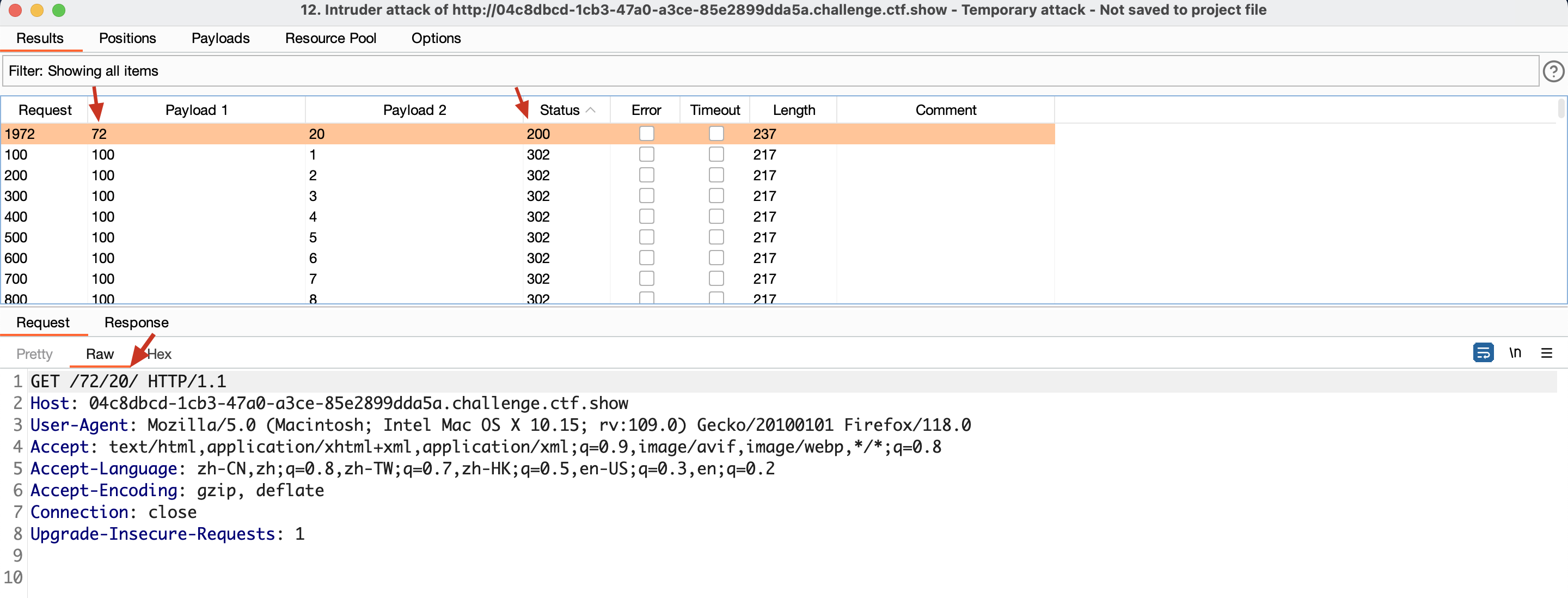This screenshot has width=1568, height=598.
Task: Open the filter help icon
Action: click(1553, 71)
